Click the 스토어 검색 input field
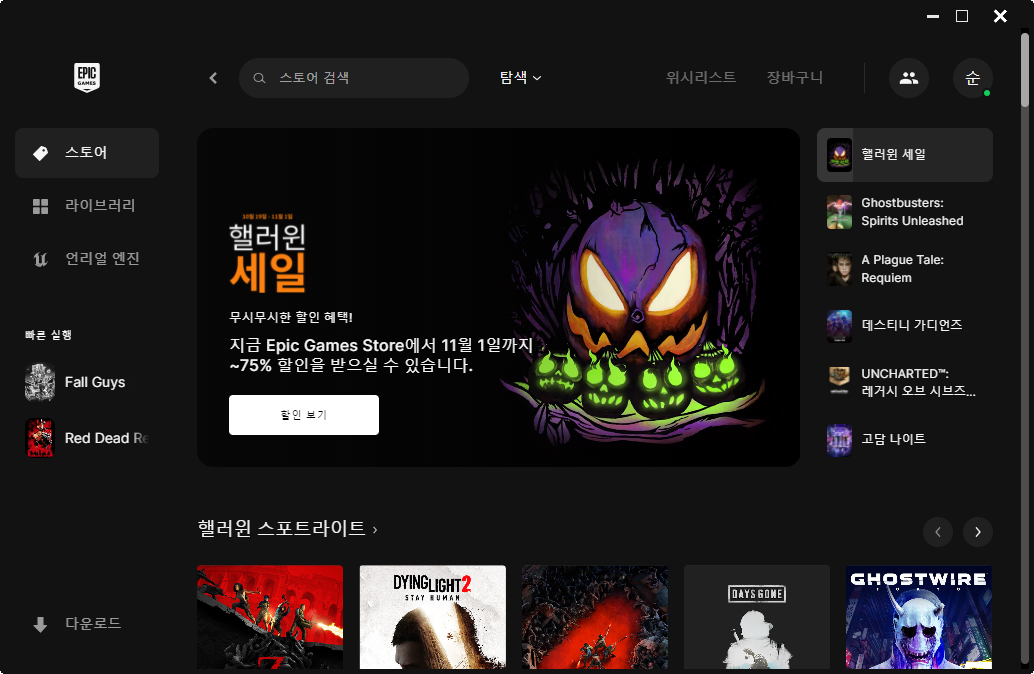This screenshot has height=674, width=1034. pyautogui.click(x=354, y=78)
